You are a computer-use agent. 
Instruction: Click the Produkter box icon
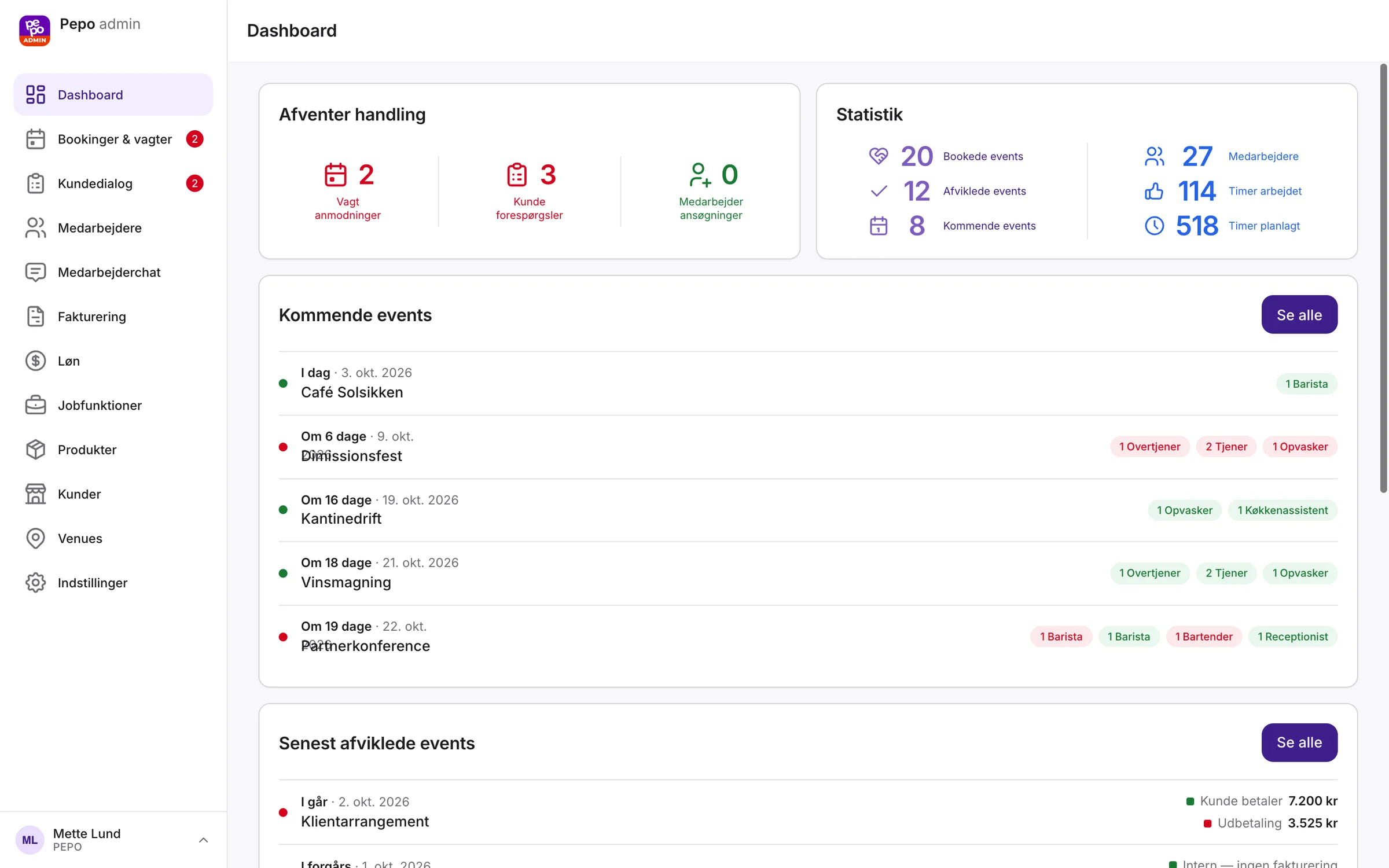[x=35, y=450]
